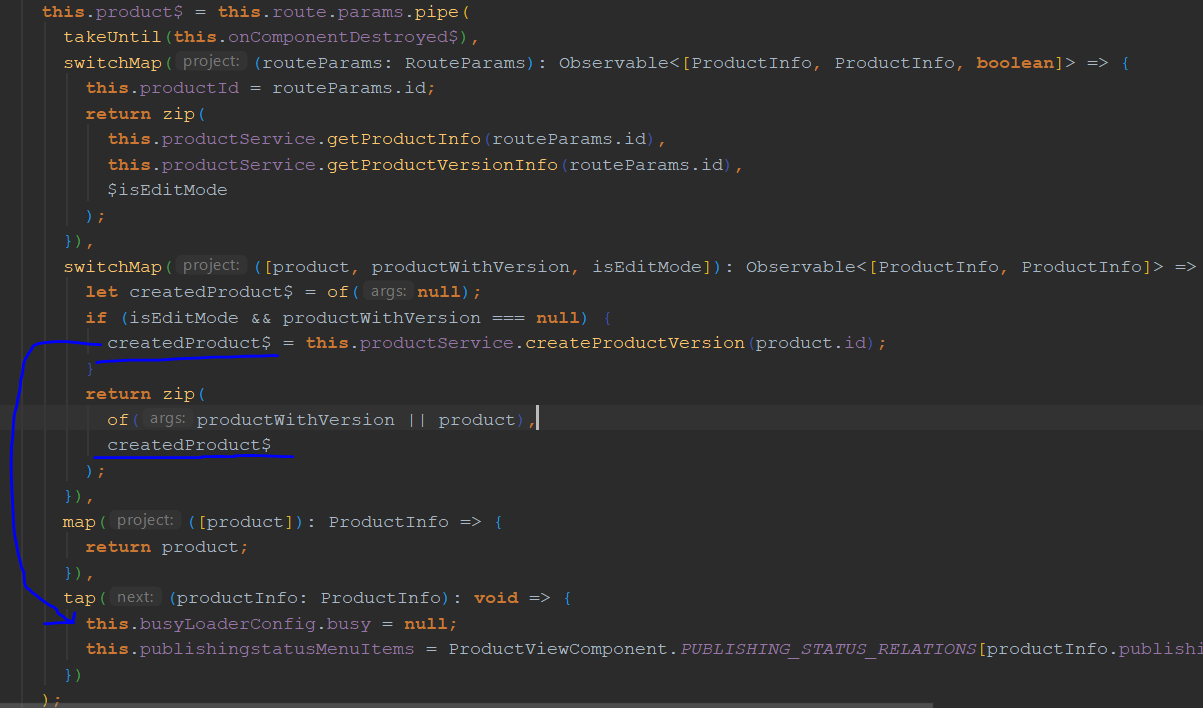Image resolution: width=1203 pixels, height=708 pixels.
Task: Click the createProductVersion method call
Action: pos(635,343)
